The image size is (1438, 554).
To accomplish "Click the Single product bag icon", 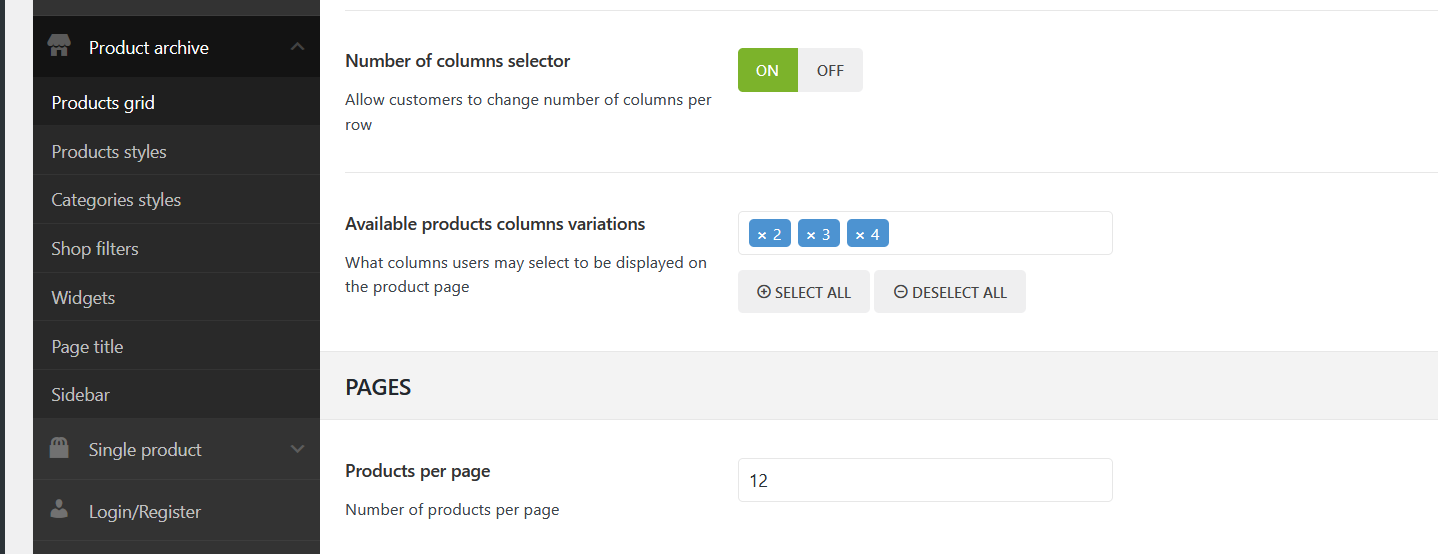I will coord(60,449).
